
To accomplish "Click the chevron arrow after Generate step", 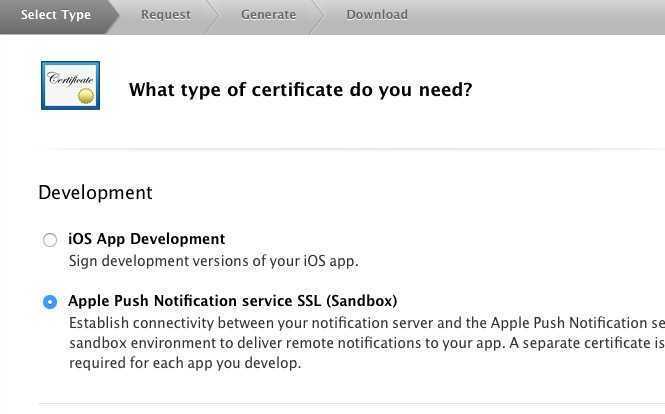I will coord(316,15).
